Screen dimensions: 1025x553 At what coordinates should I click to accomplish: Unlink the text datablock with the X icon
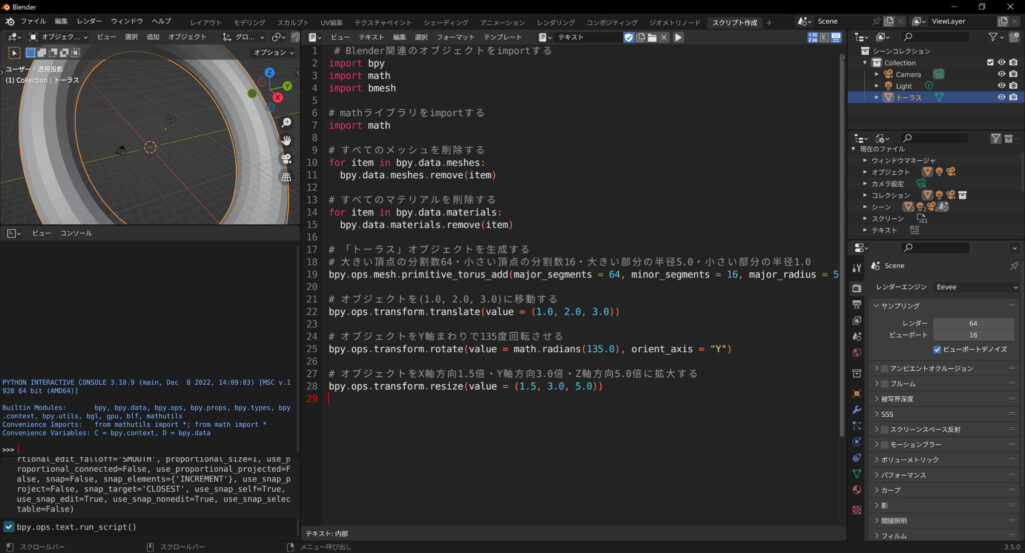tap(664, 37)
